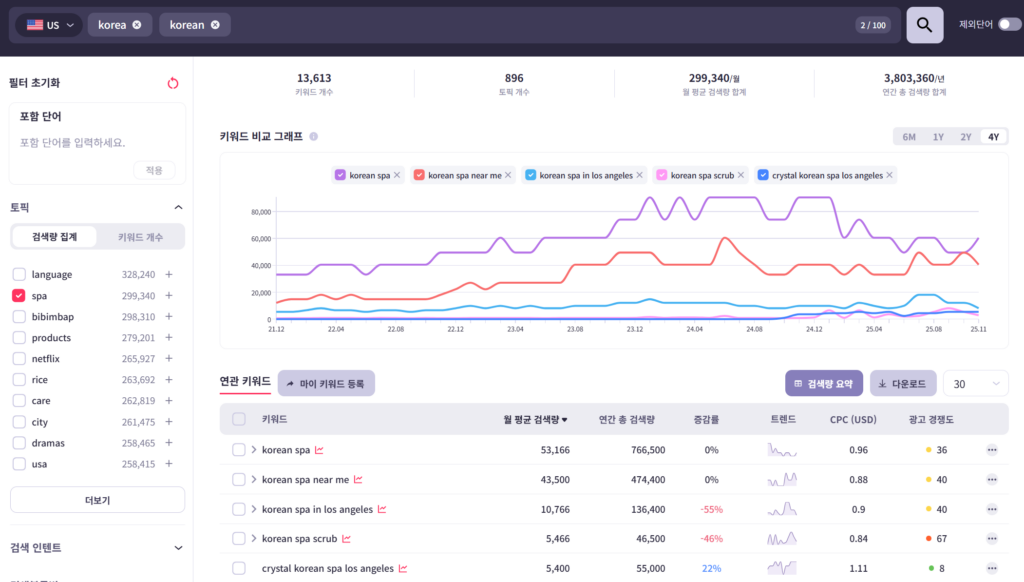Click the info icon beside 키워드 비교 그래프

[313, 137]
